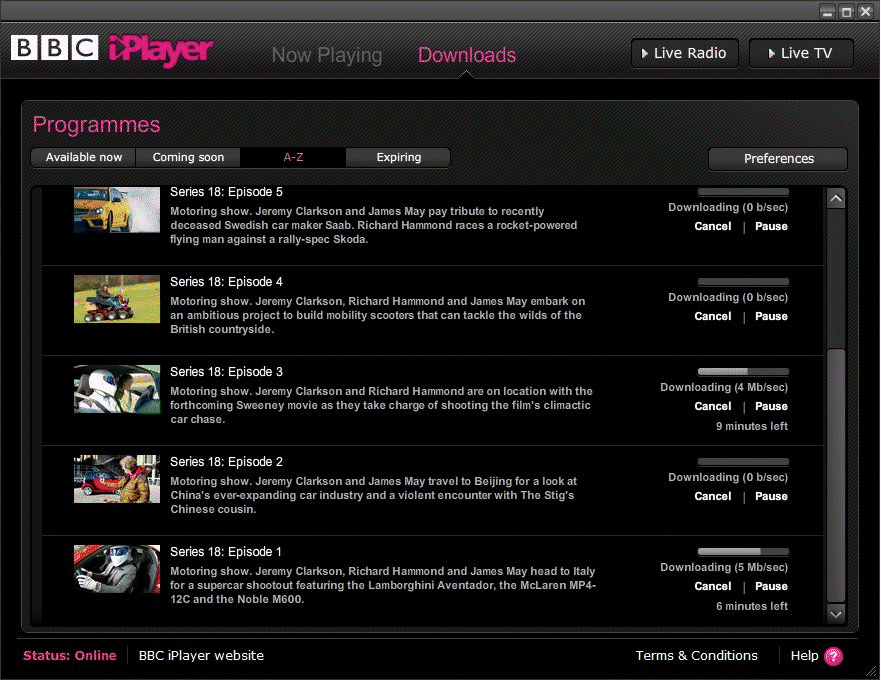Pause the Series 18 Episode 5 download
This screenshot has height=680, width=881.
[x=771, y=227]
